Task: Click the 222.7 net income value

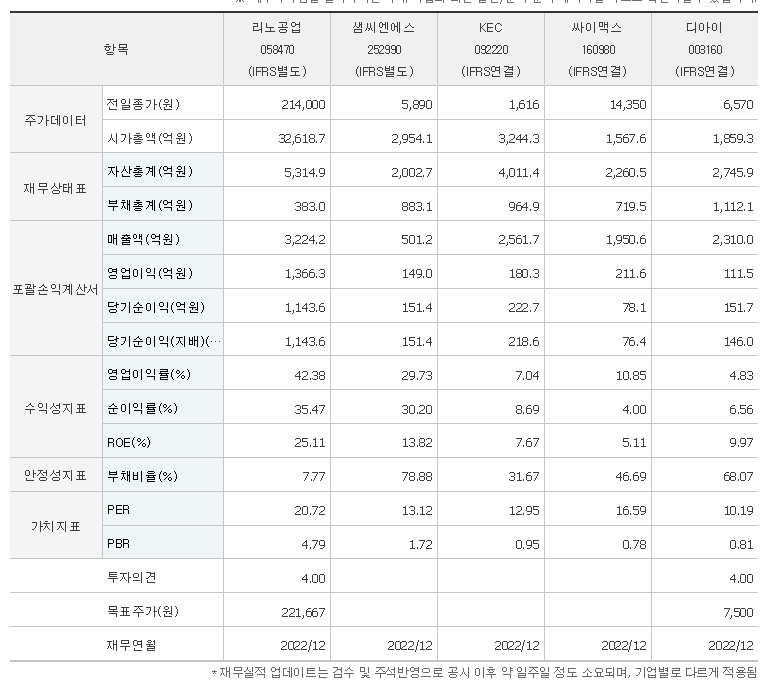Action: click(524, 308)
